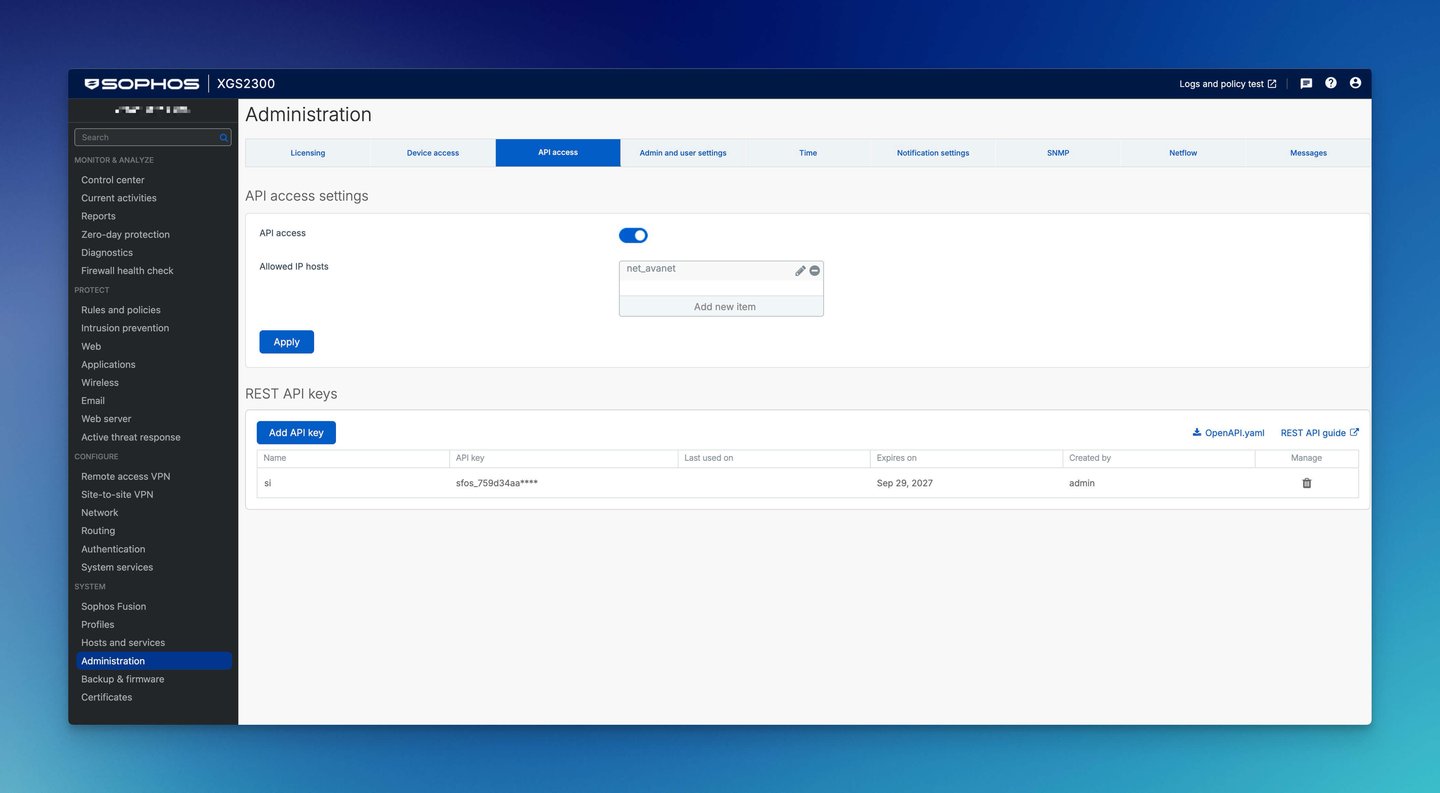The height and width of the screenshot is (793, 1440).
Task: Go to Remote access VPN
Action: coord(126,476)
